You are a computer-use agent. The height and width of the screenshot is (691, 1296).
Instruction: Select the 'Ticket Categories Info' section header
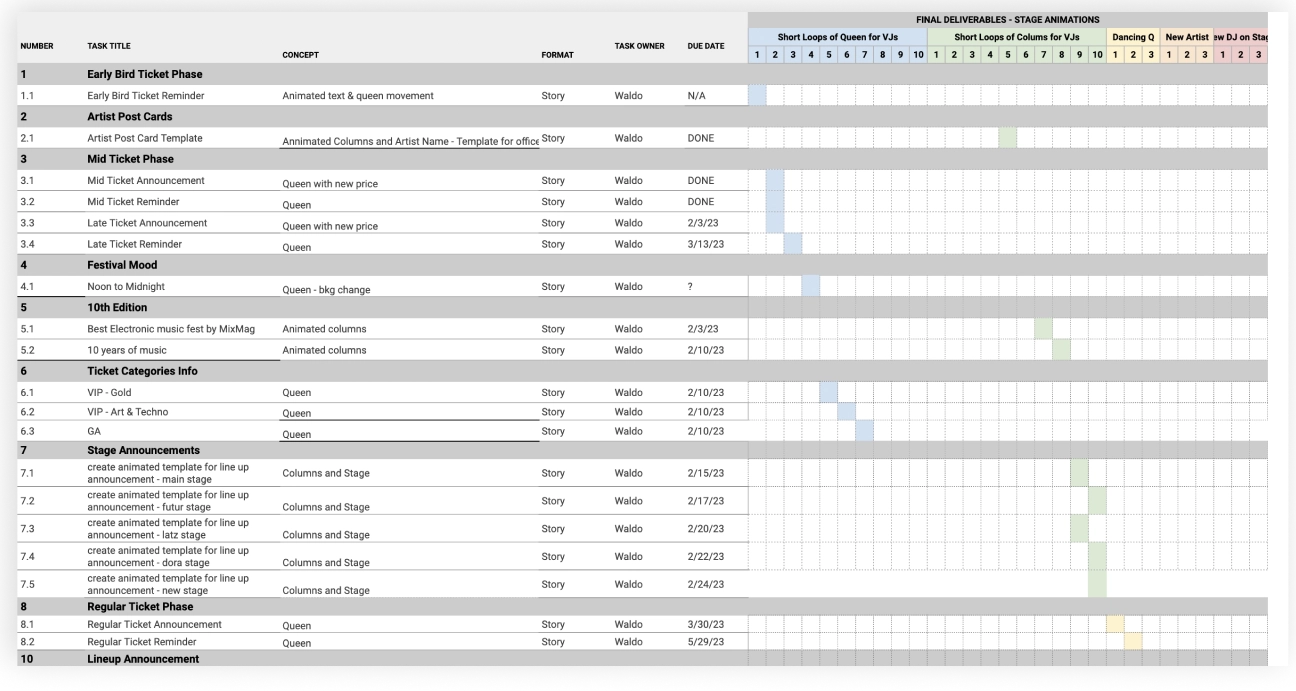point(142,371)
